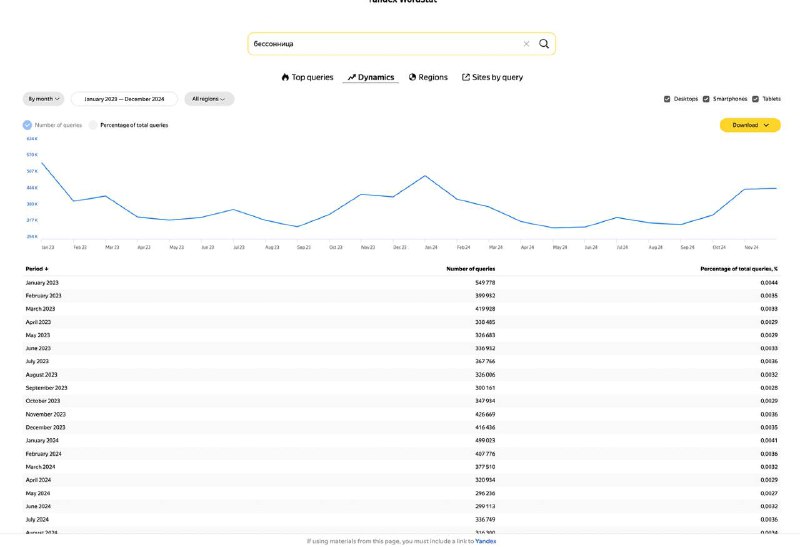Open the All regions dropdown
Viewport: 800px width, 547px height.
coord(209,99)
